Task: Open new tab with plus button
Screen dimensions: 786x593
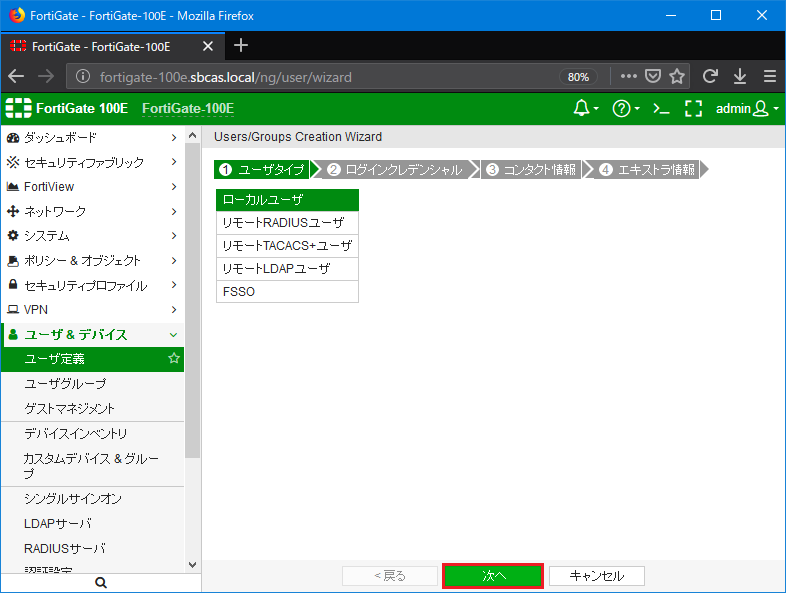Action: 241,45
